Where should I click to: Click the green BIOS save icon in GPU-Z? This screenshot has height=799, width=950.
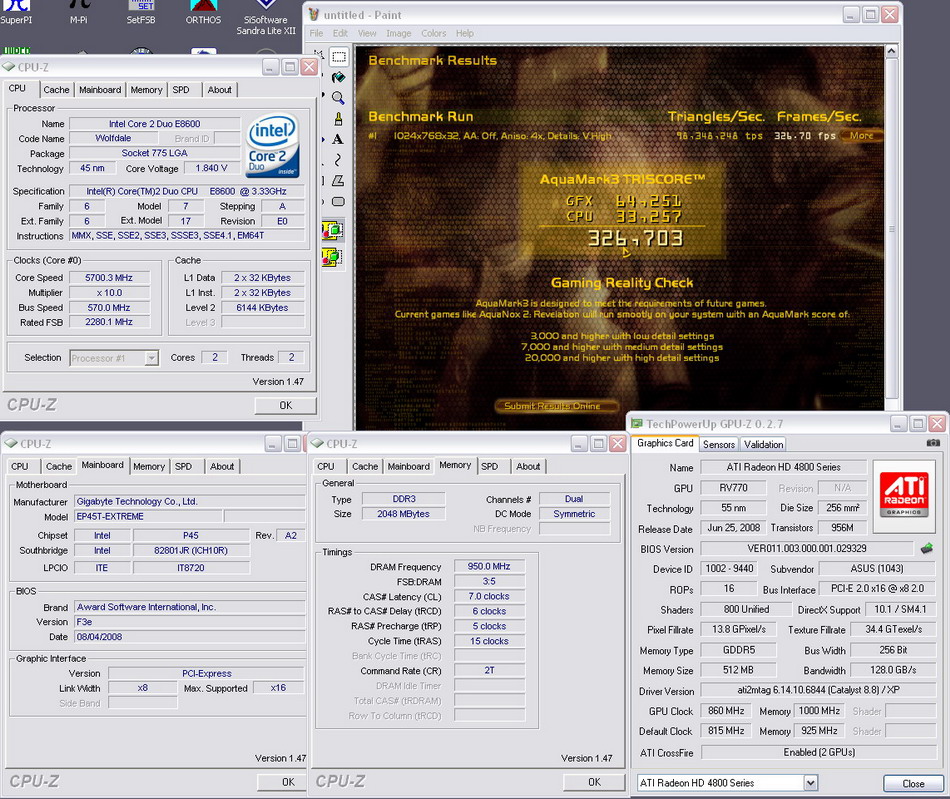click(x=926, y=548)
